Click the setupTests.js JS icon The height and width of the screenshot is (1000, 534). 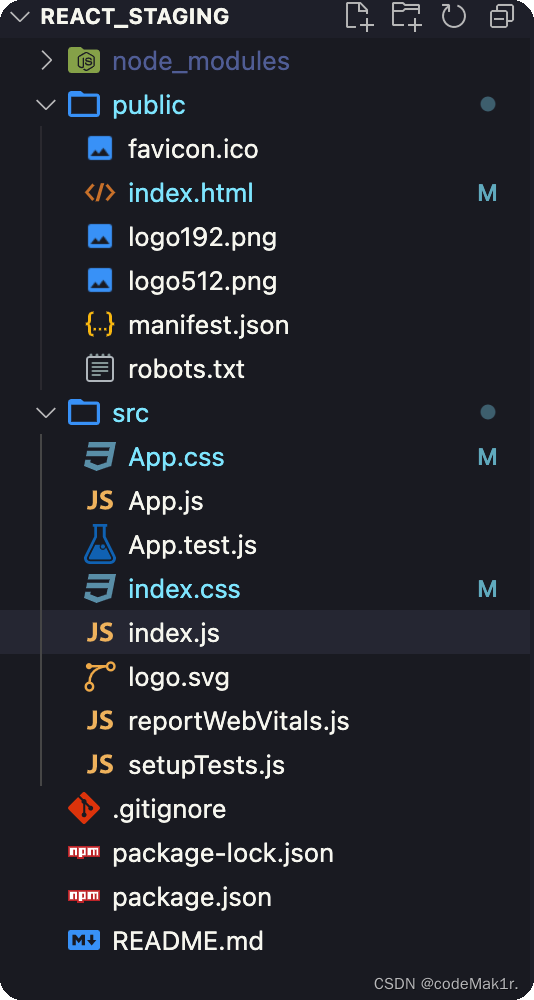(x=100, y=765)
